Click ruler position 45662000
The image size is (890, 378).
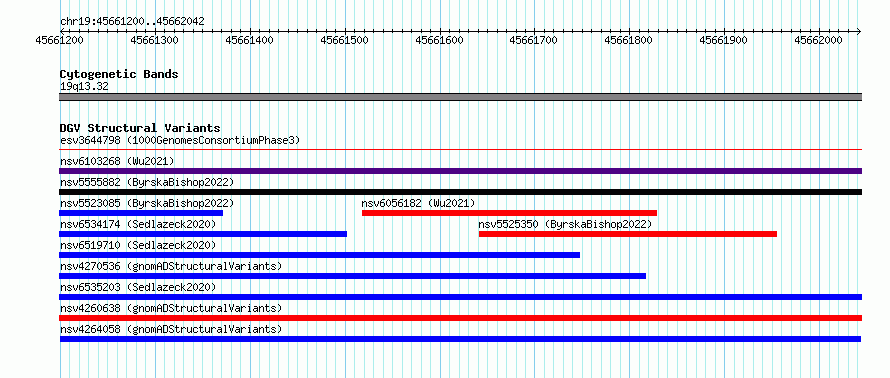pos(818,40)
